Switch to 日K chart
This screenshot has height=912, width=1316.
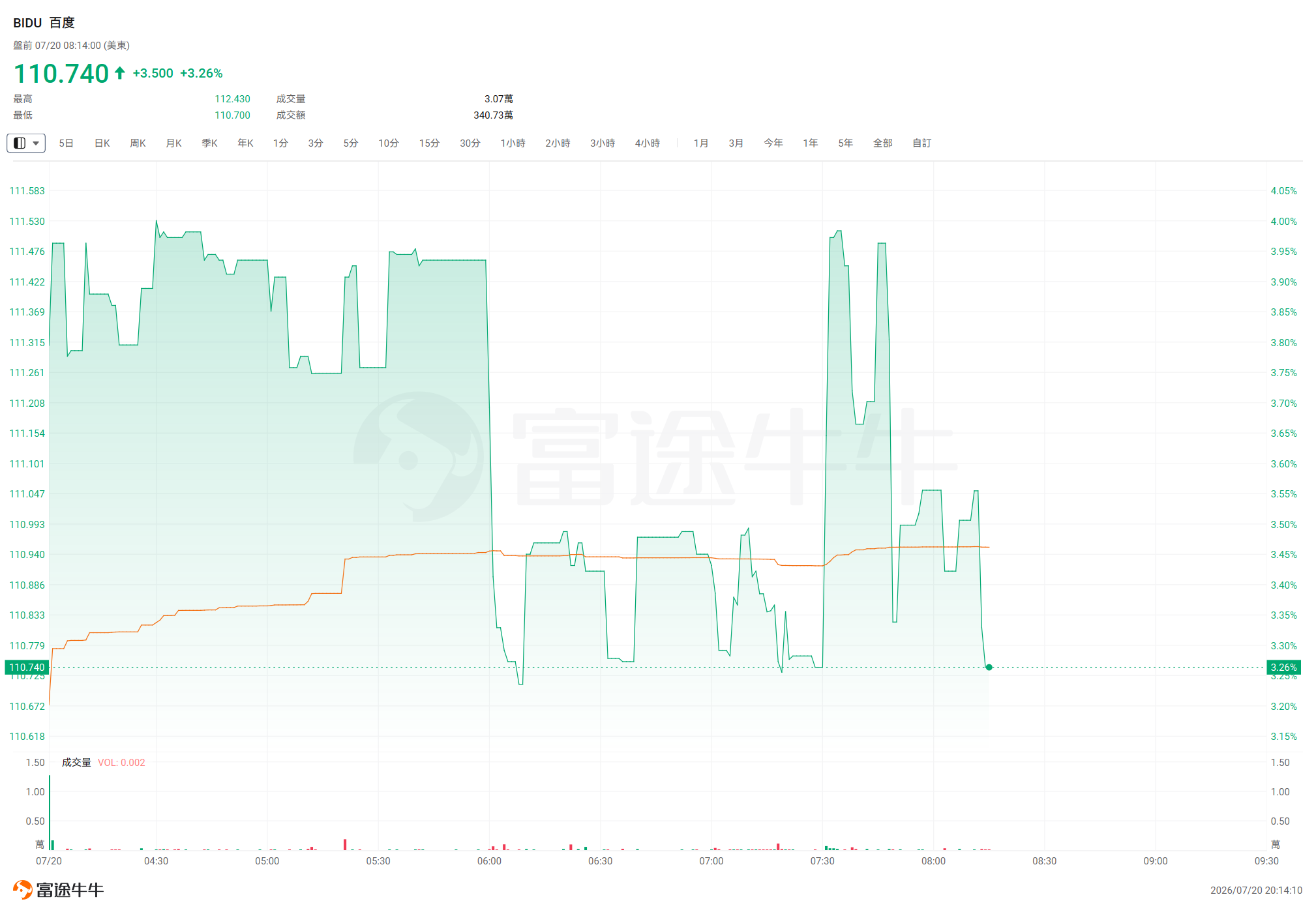102,143
